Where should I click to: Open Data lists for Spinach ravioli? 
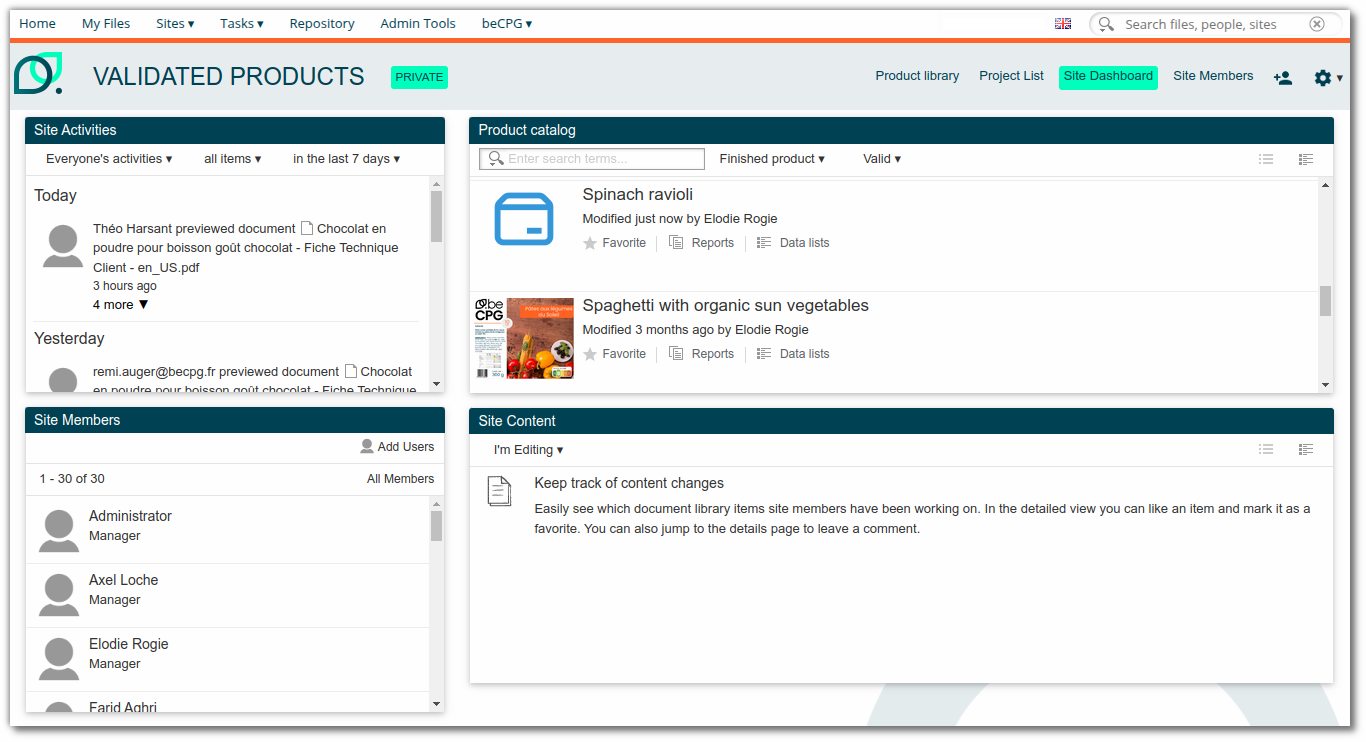point(803,242)
